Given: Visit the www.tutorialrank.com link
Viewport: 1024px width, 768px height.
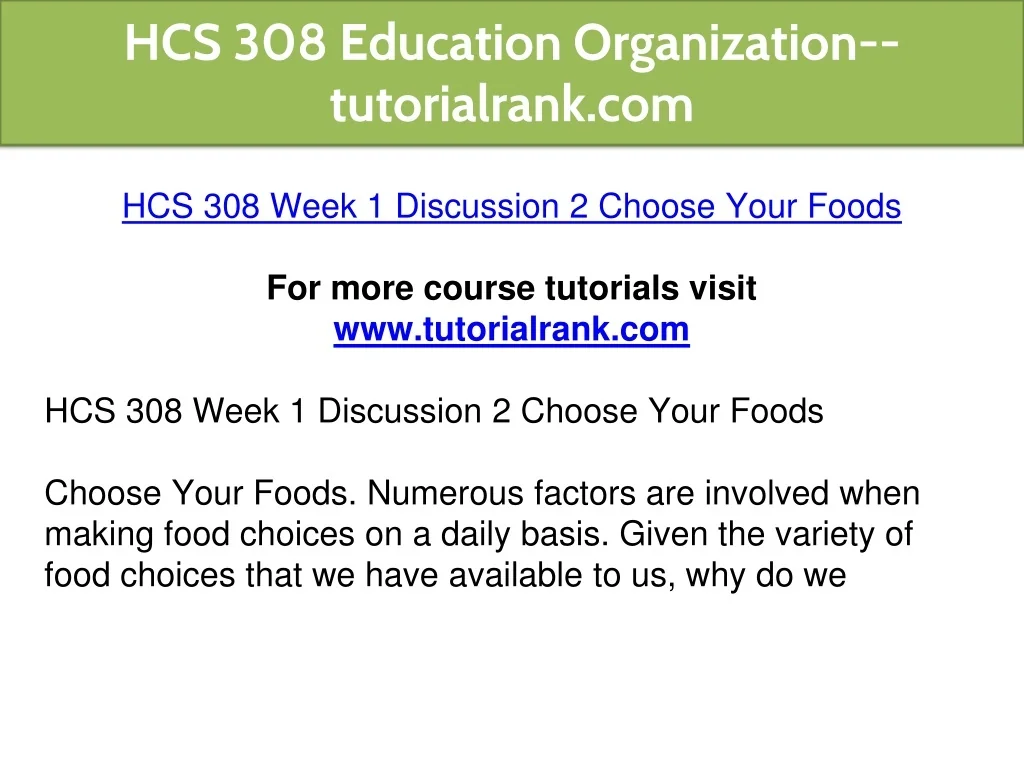Looking at the screenshot, I should (511, 329).
